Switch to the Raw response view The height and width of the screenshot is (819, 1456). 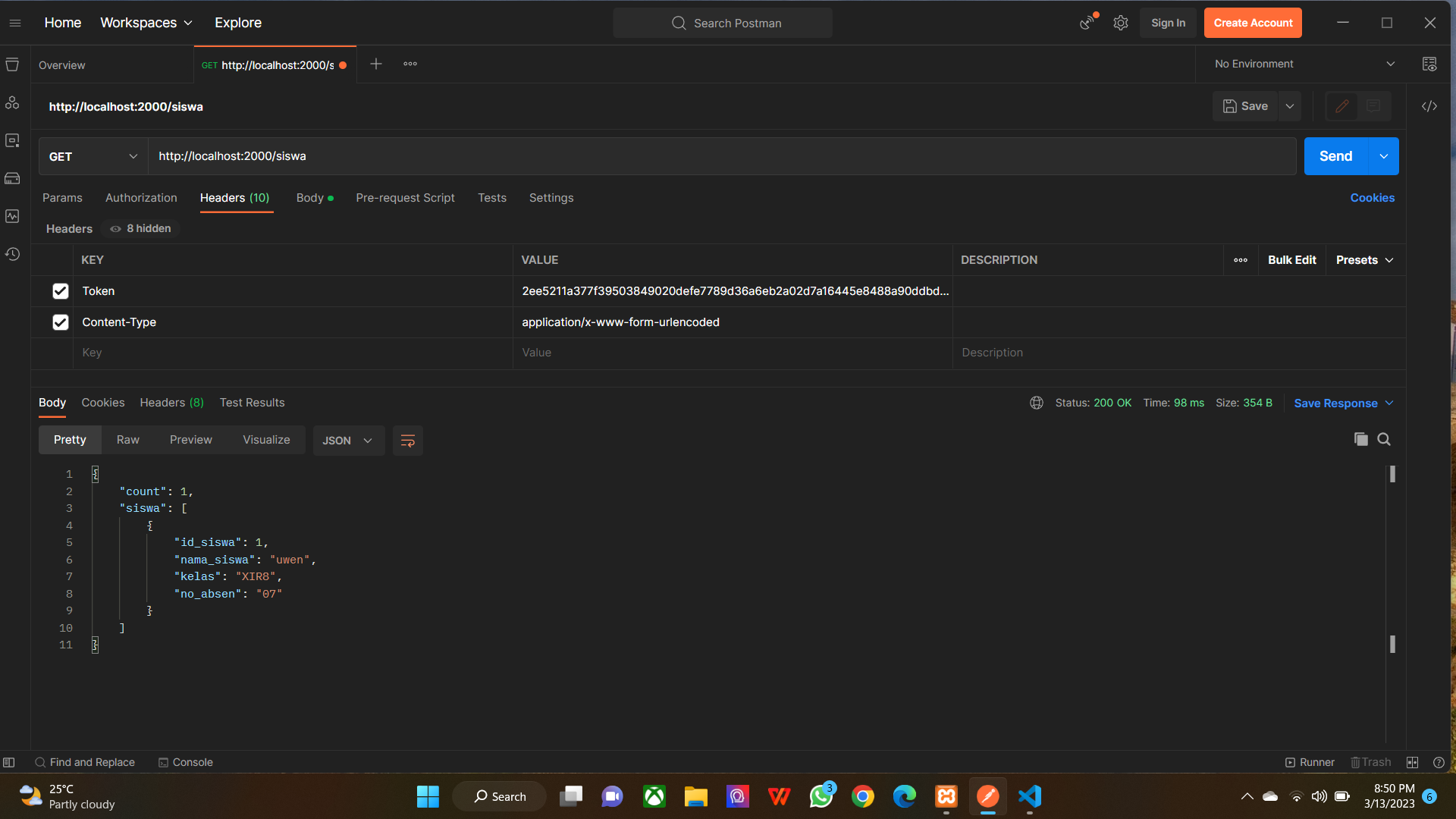[127, 440]
